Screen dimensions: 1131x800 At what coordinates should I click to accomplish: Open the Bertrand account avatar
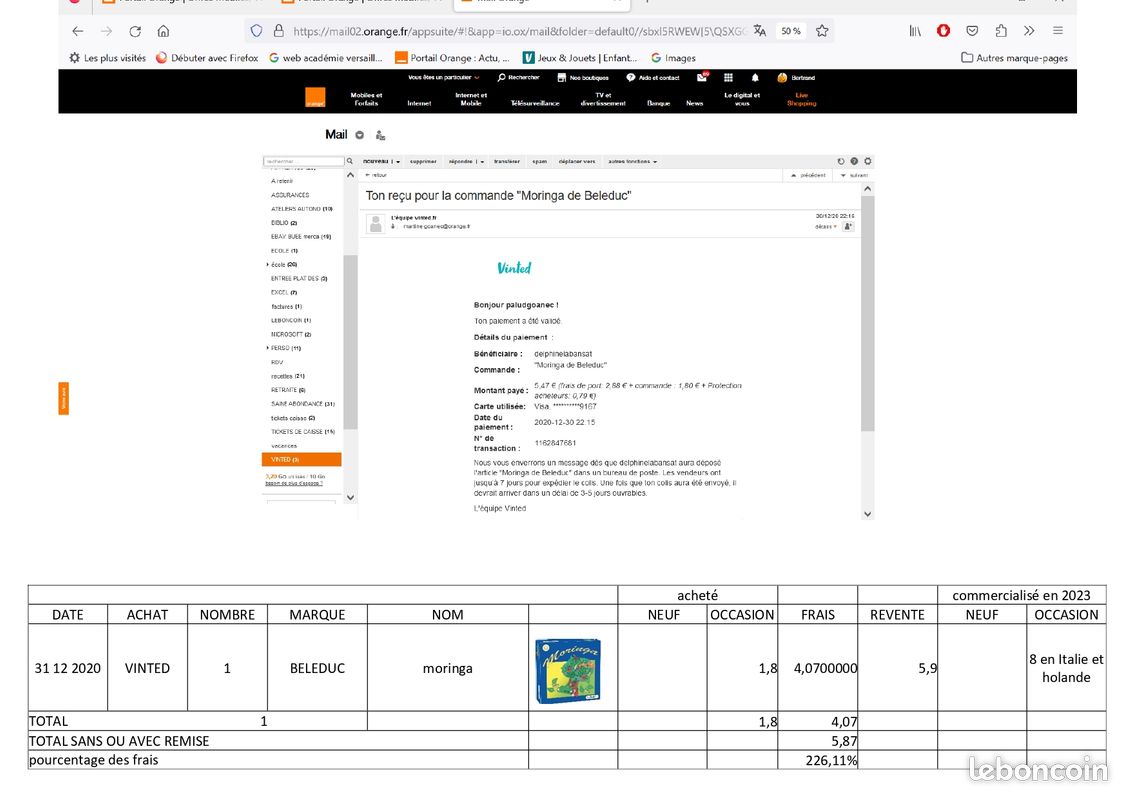click(782, 77)
